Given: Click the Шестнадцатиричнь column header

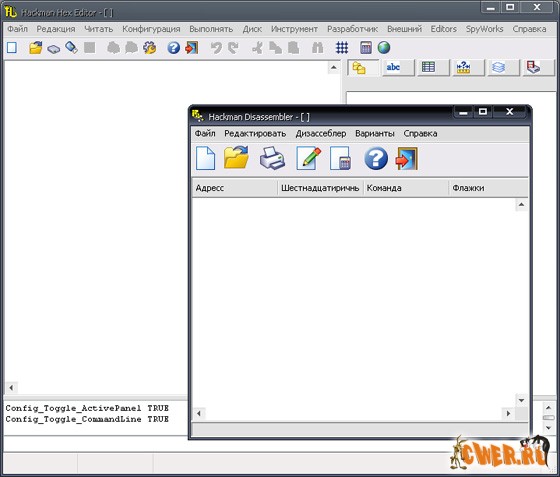Looking at the screenshot, I should coord(320,188).
